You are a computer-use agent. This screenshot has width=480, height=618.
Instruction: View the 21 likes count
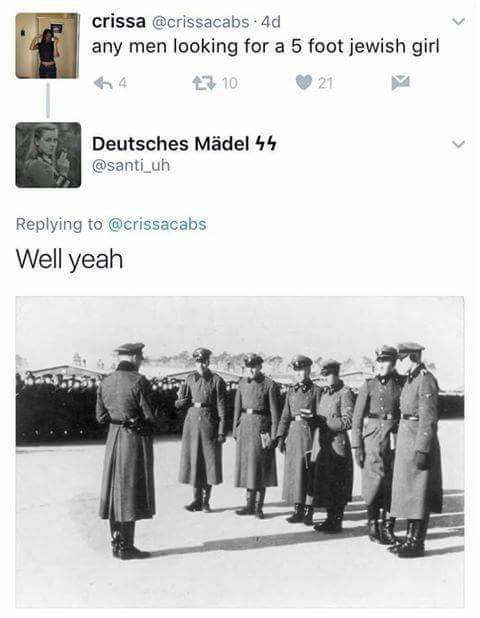coord(326,83)
